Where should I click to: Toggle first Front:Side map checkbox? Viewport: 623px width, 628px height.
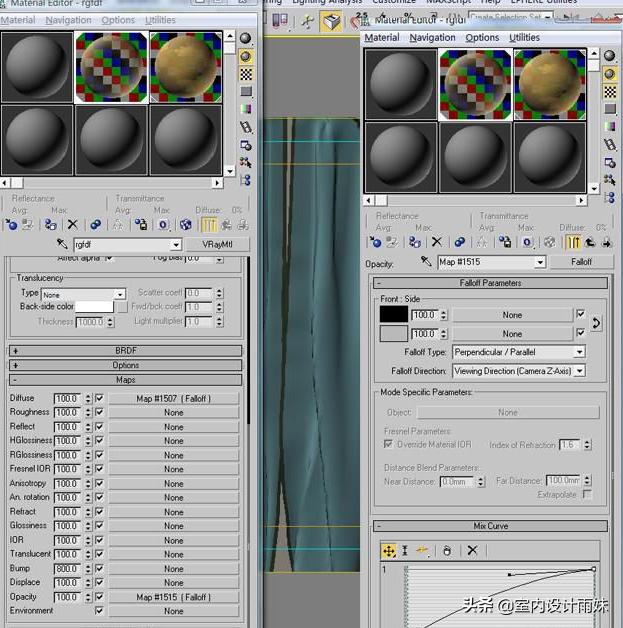(x=581, y=314)
